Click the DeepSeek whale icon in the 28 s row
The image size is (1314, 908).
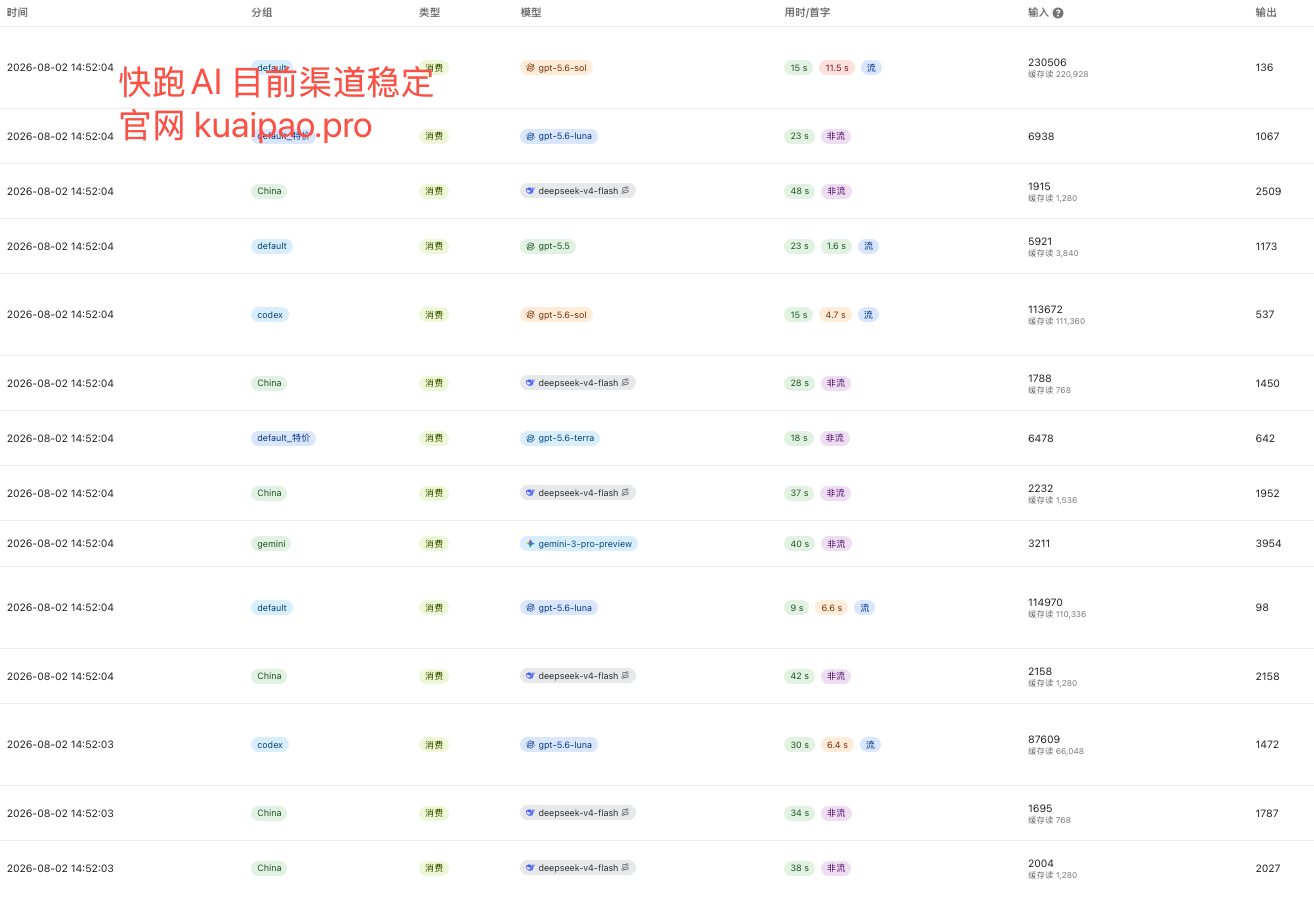[x=530, y=383]
